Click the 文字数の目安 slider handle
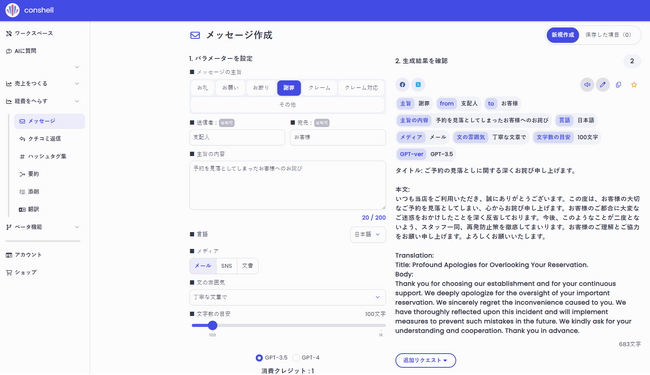 212,325
